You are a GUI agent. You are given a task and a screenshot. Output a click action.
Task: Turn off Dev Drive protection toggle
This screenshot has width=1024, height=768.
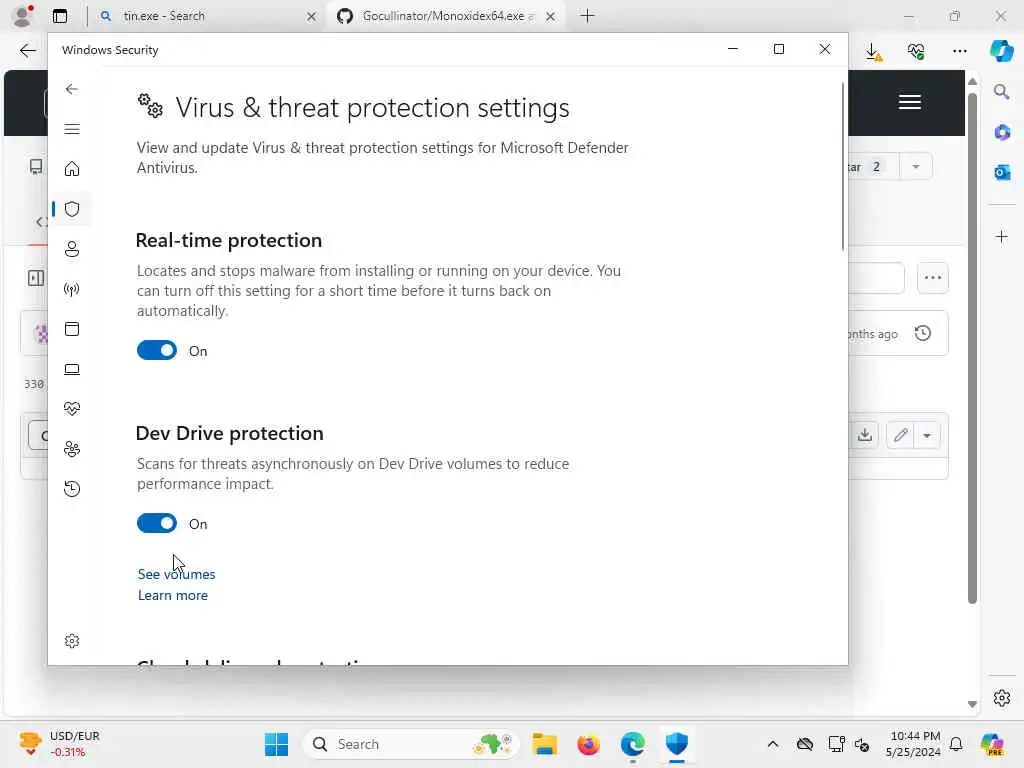click(x=157, y=523)
